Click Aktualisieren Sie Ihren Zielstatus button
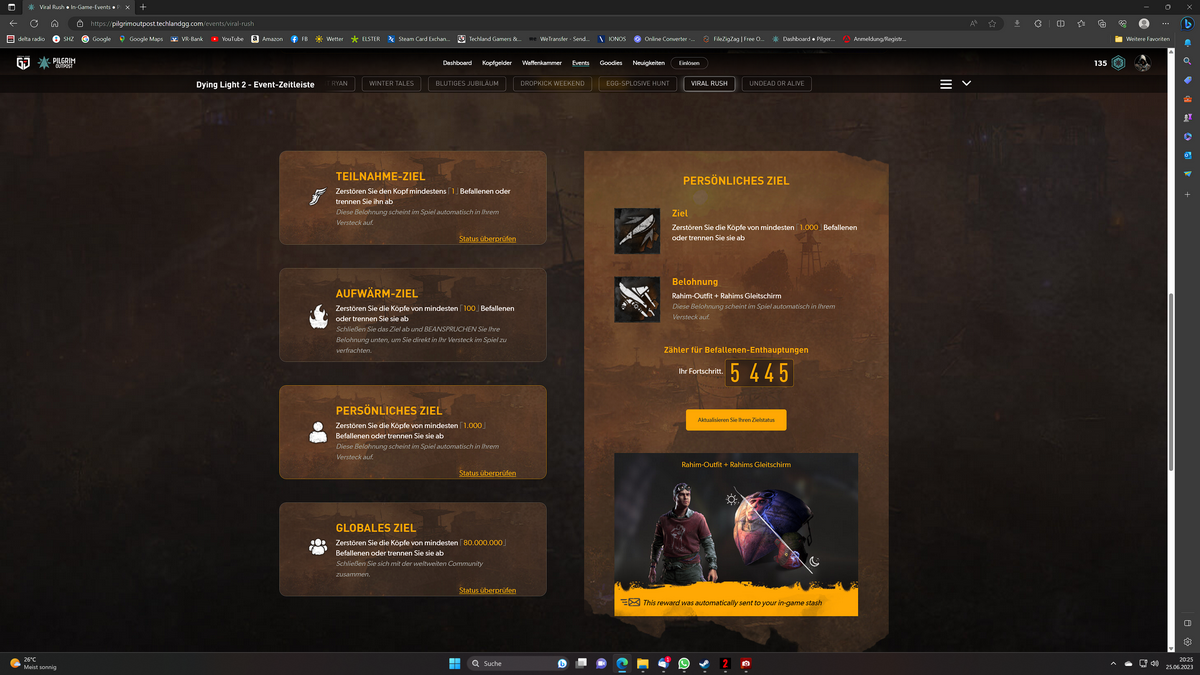Viewport: 1200px width, 675px height. pos(736,420)
